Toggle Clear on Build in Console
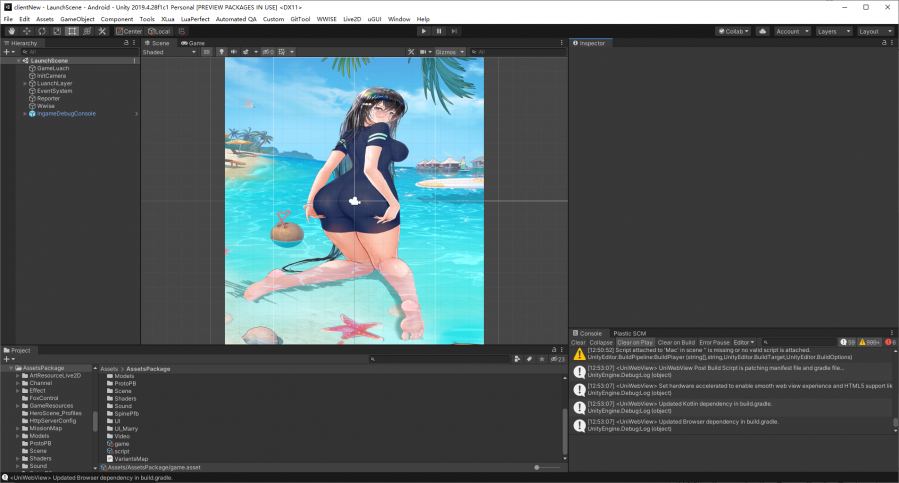The image size is (899, 483). click(676, 342)
